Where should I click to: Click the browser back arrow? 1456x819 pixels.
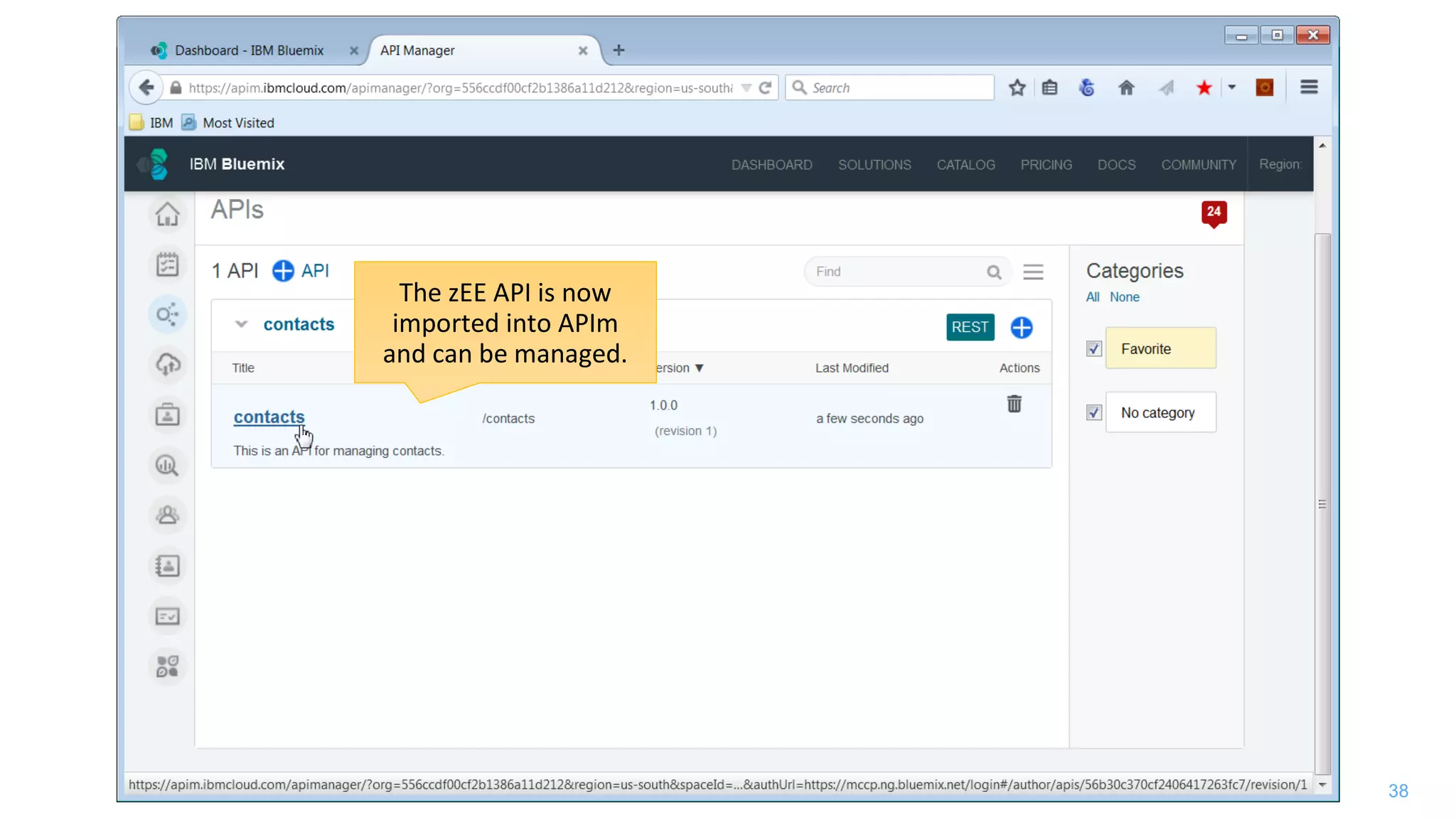[146, 87]
